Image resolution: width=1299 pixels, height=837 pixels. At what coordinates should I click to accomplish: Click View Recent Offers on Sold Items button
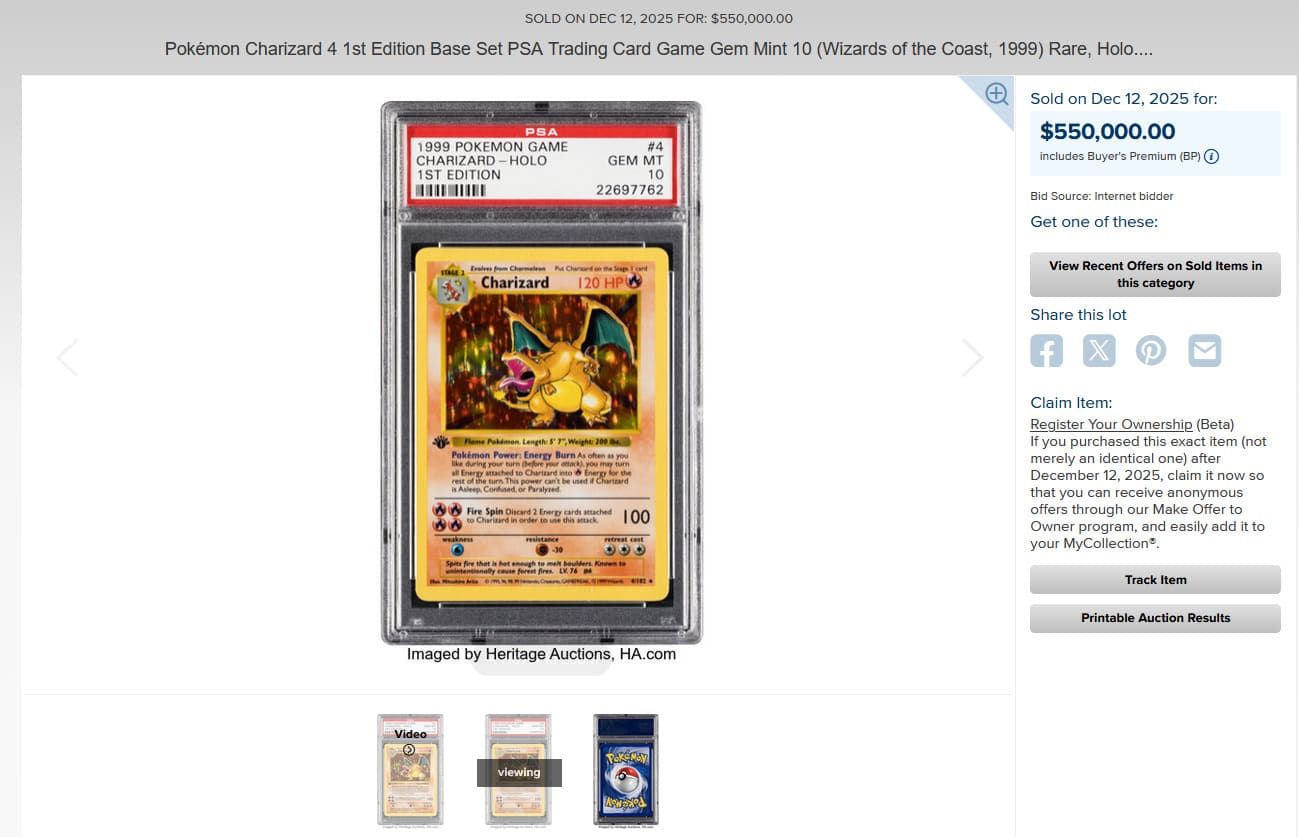point(1155,274)
